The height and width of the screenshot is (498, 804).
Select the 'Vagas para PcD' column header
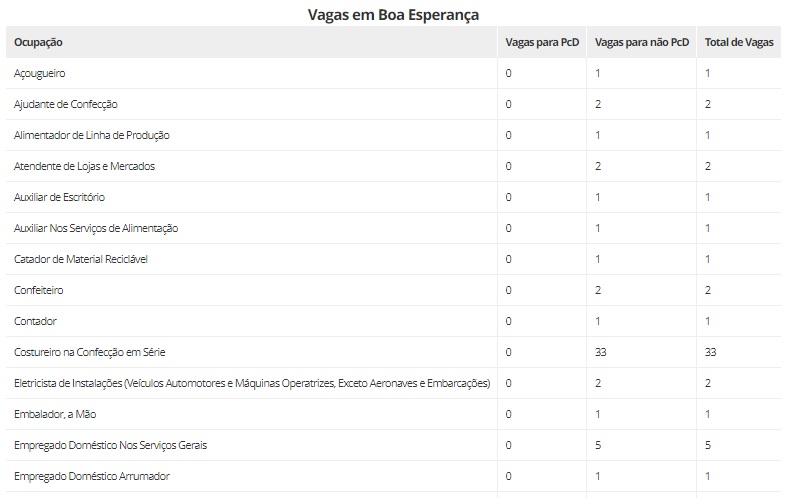click(542, 43)
